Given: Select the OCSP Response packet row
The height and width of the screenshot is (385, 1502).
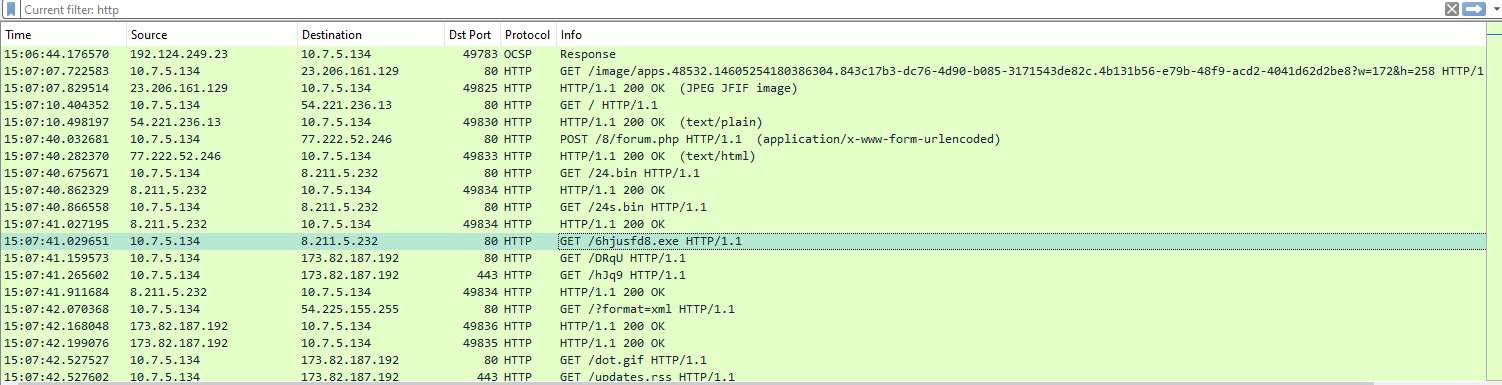Looking at the screenshot, I should 743,54.
